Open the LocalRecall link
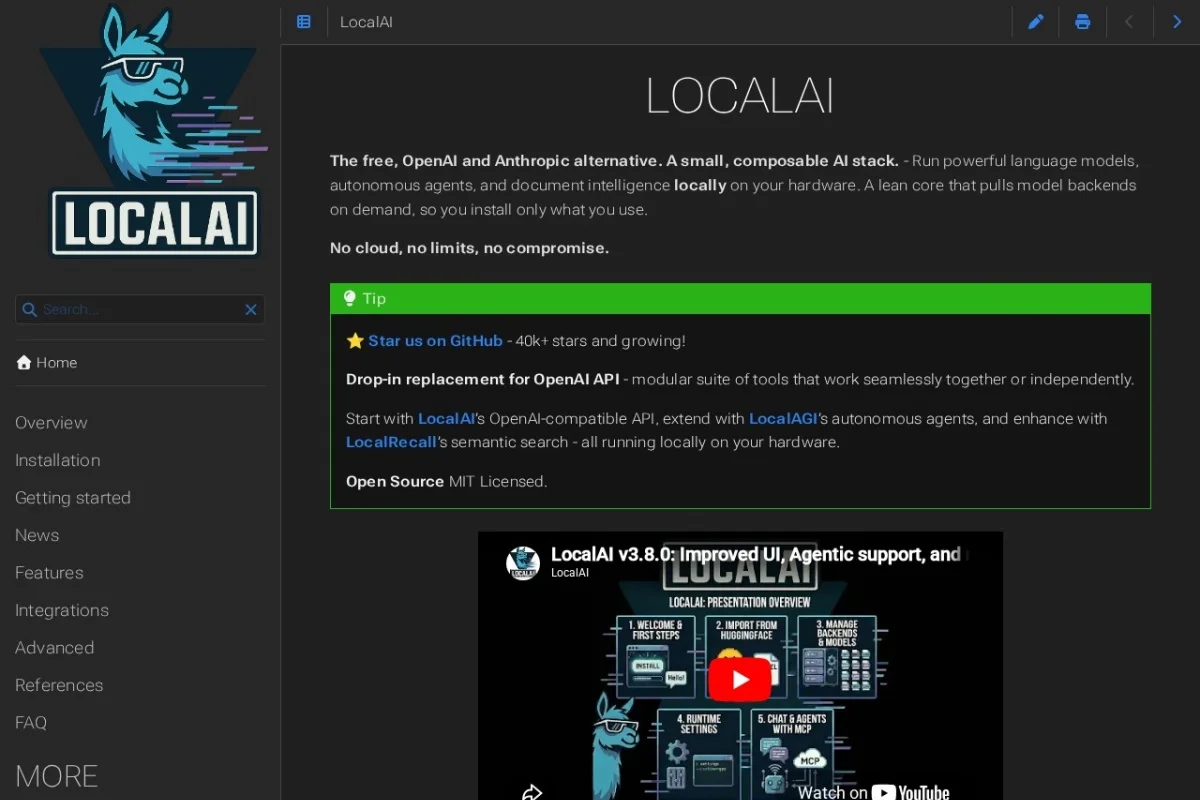 392,442
